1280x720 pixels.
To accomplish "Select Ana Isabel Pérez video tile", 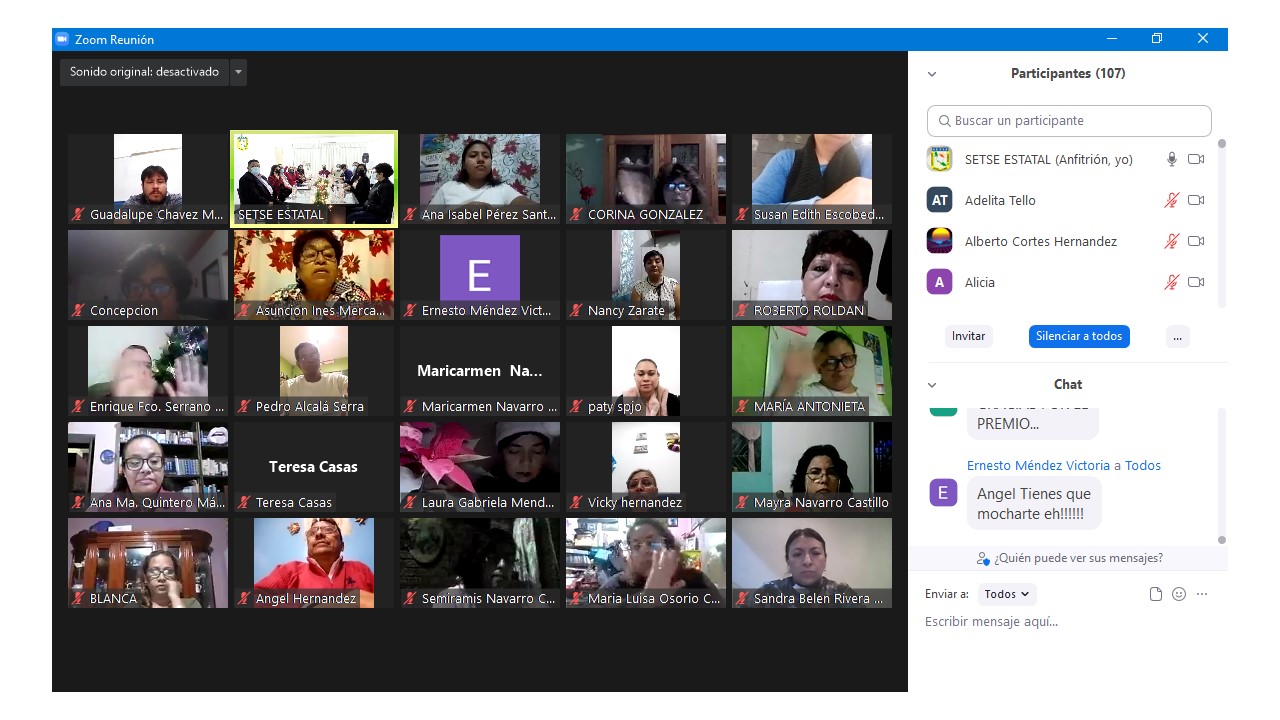I will (480, 179).
